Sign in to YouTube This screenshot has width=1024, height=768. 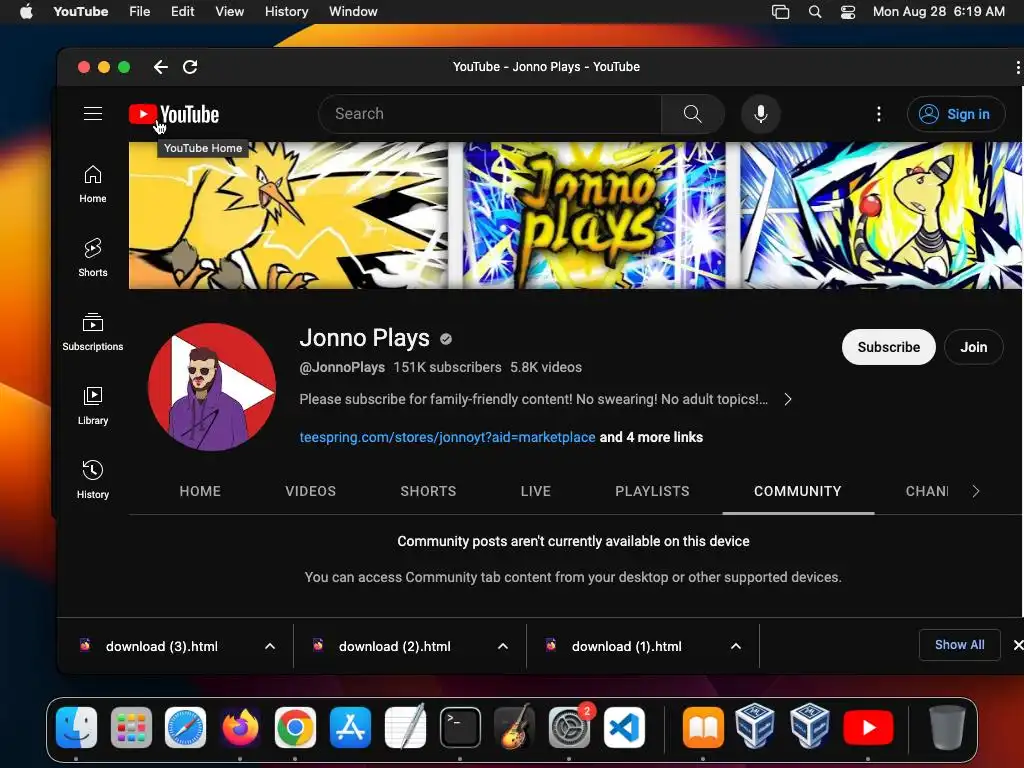tap(955, 114)
